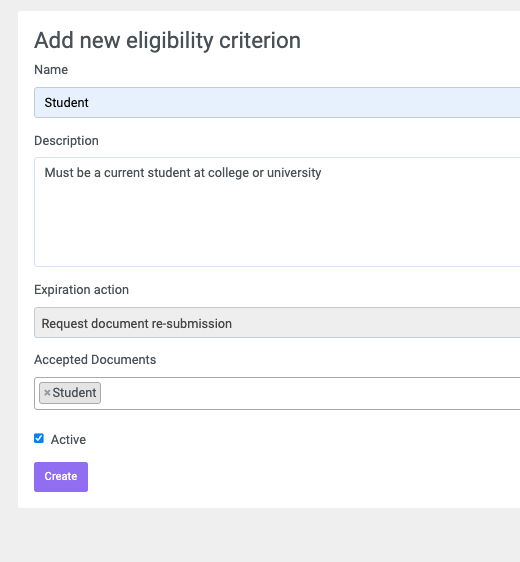Screen dimensions: 520x562
Task: Click the Description field label
Action: (66, 141)
